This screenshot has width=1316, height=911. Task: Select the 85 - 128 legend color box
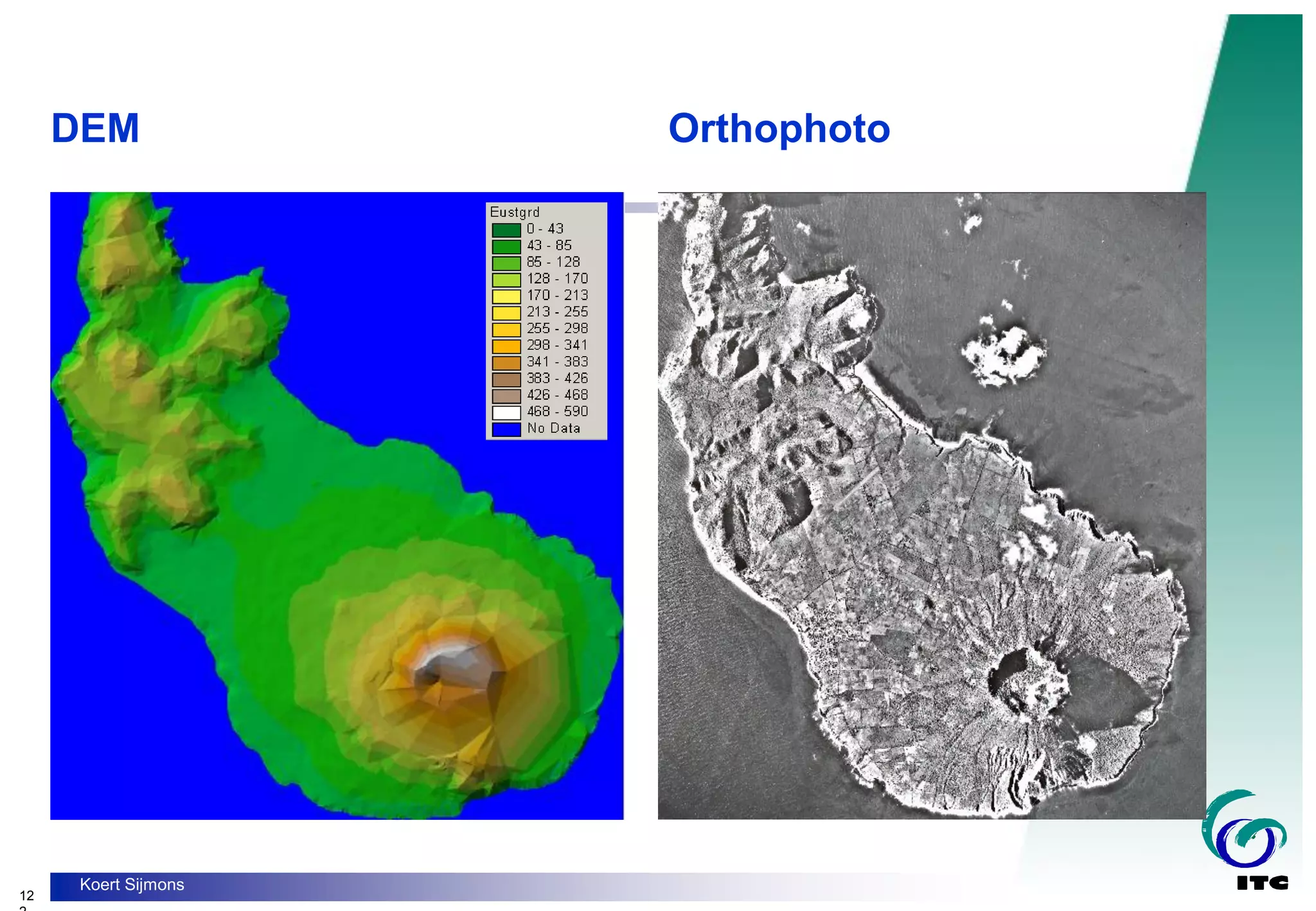506,263
